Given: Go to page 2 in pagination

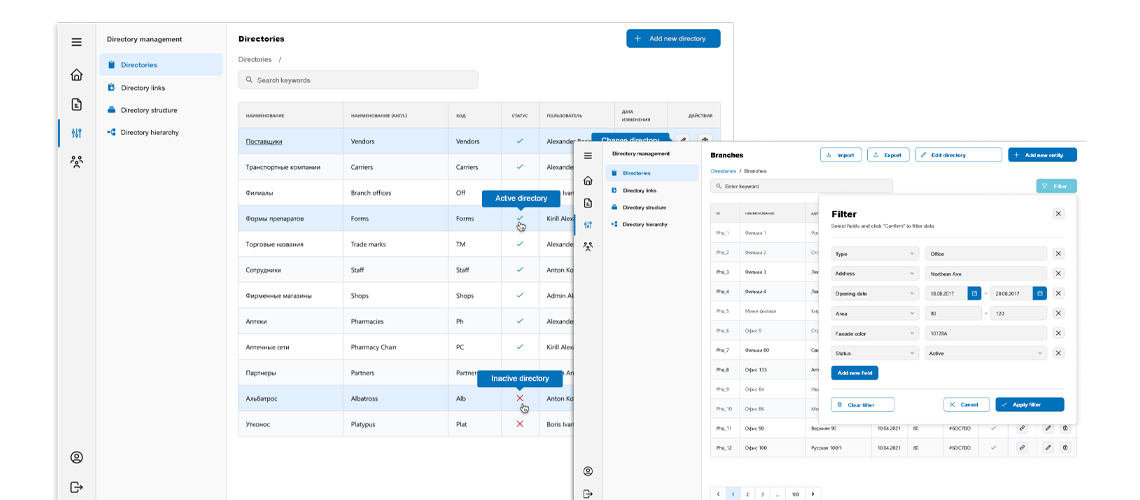Looking at the screenshot, I should point(747,494).
